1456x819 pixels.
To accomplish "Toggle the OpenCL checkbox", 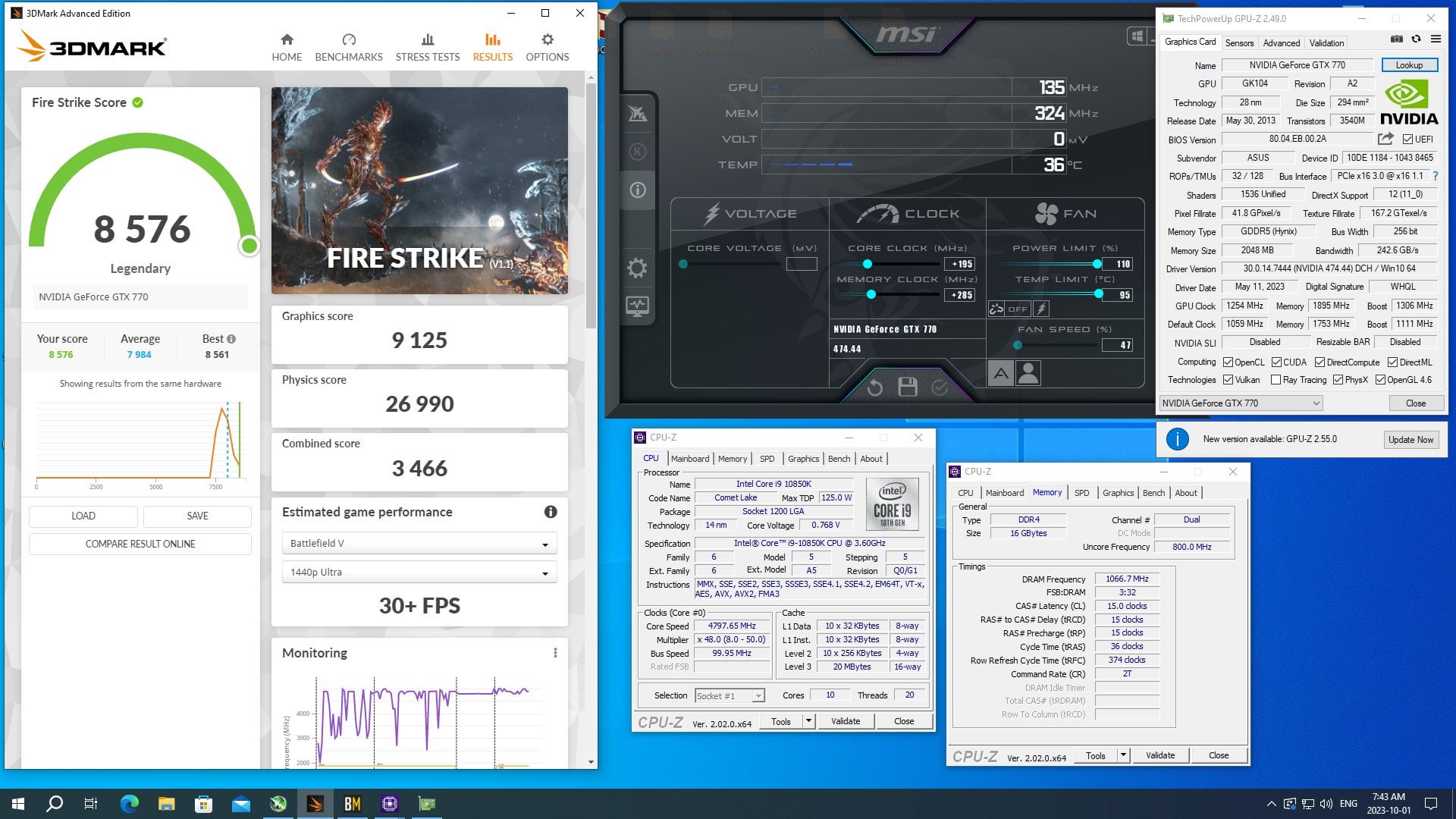I will pyautogui.click(x=1228, y=362).
